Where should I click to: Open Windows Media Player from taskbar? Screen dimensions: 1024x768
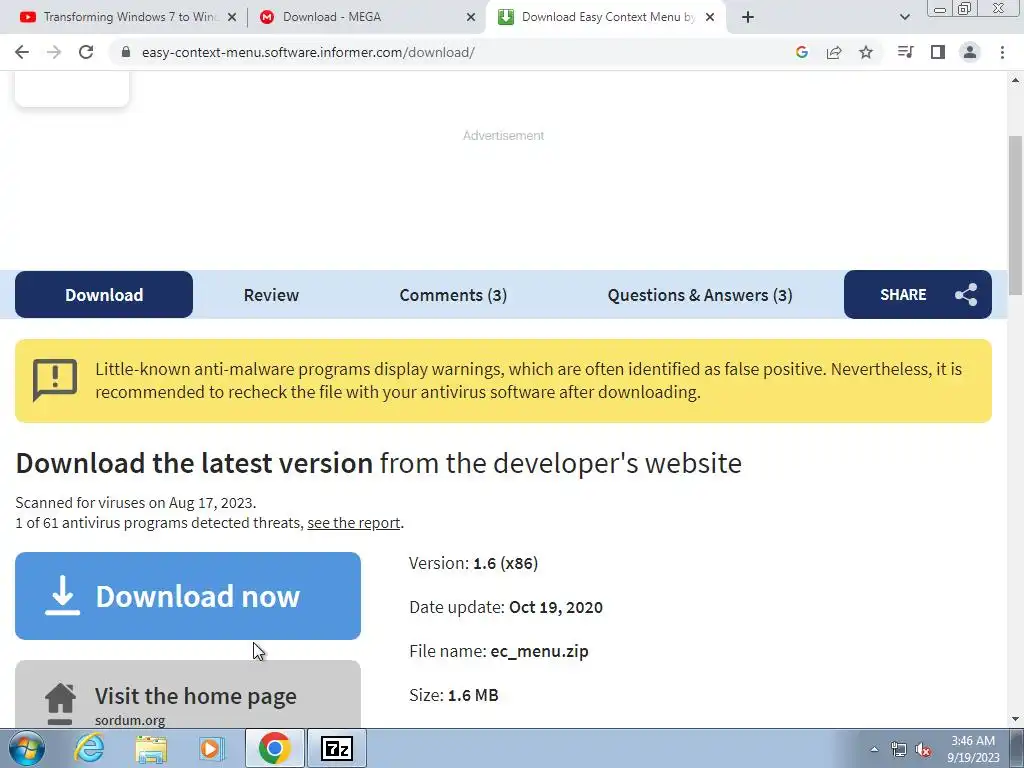[x=211, y=748]
